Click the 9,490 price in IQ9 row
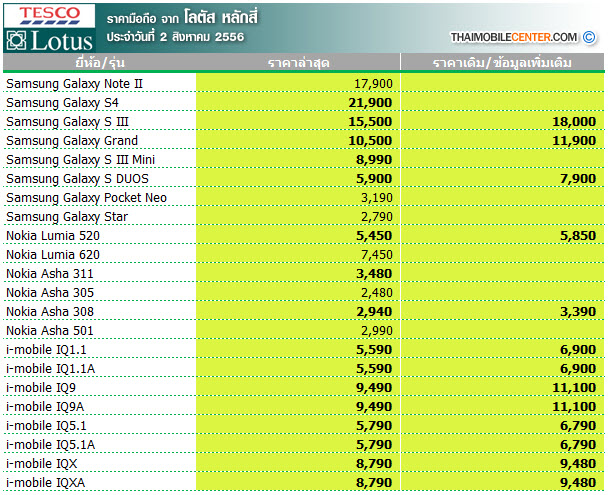Screen dimensions: 608x495 pos(374,388)
